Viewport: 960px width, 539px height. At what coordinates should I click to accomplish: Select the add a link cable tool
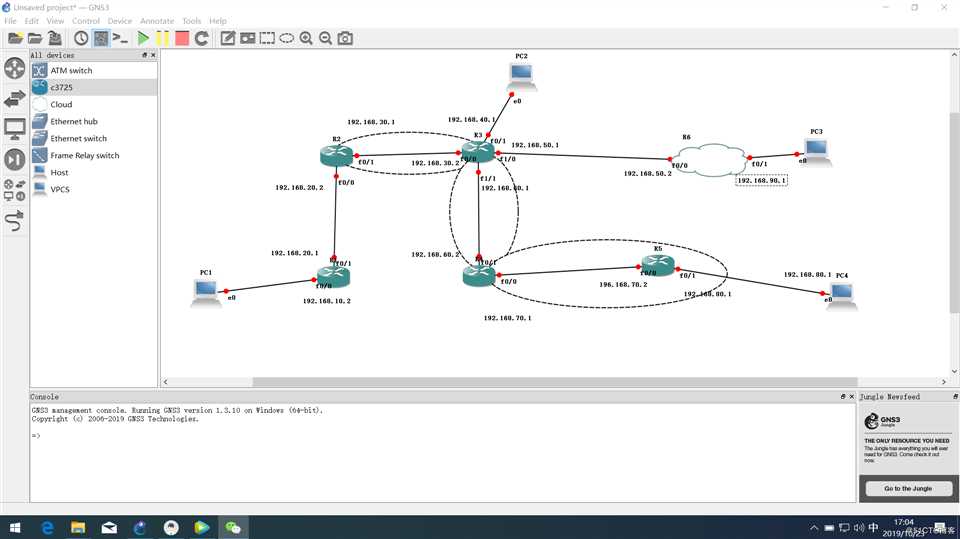15,220
